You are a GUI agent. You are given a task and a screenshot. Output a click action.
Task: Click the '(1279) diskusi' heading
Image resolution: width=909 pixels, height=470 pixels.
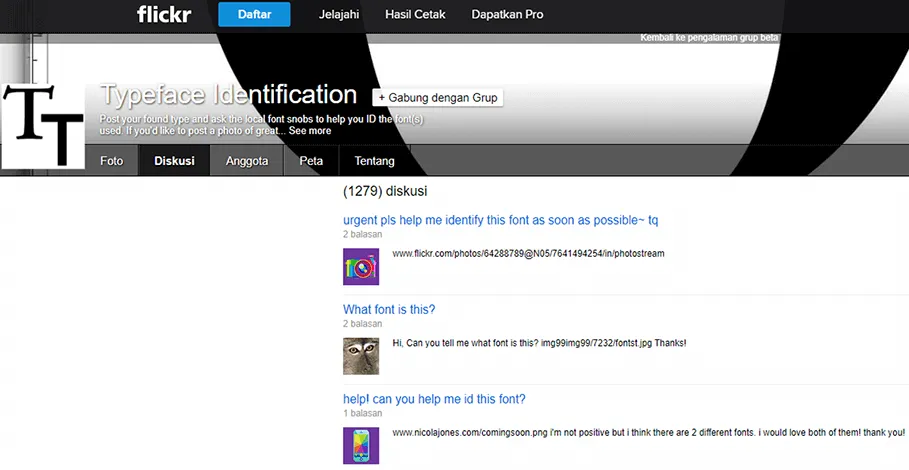coord(385,191)
